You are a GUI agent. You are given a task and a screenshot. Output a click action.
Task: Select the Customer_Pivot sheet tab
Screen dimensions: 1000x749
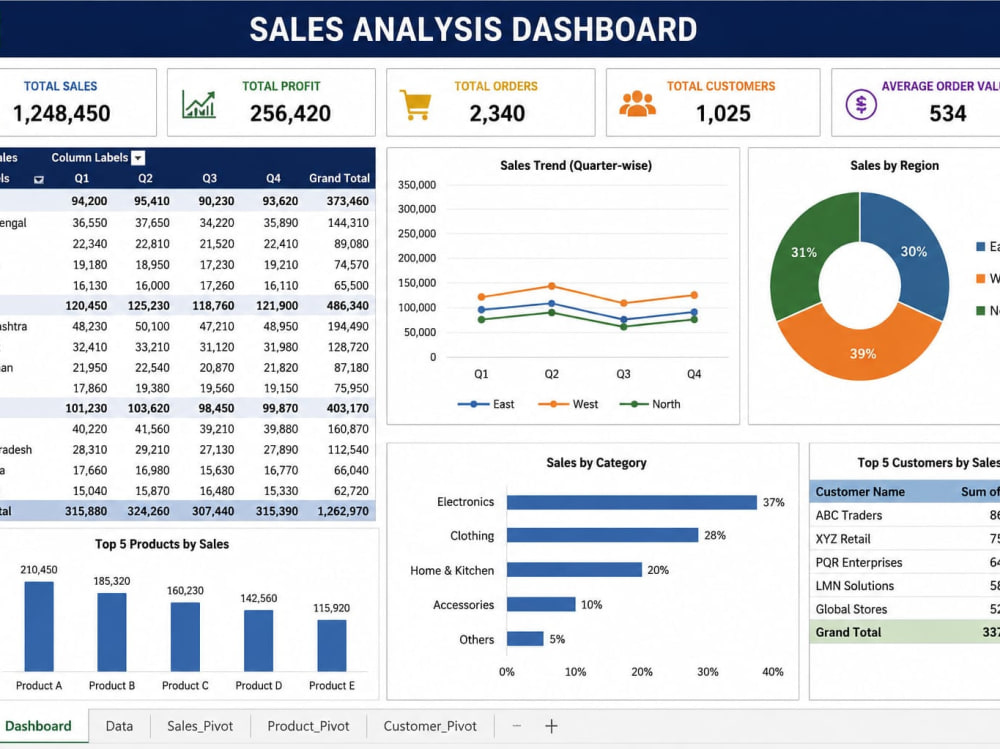coord(430,726)
